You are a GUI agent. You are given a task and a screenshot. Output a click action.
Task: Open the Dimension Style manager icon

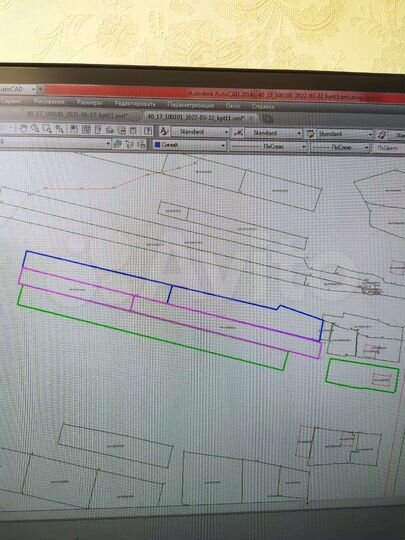click(238, 132)
